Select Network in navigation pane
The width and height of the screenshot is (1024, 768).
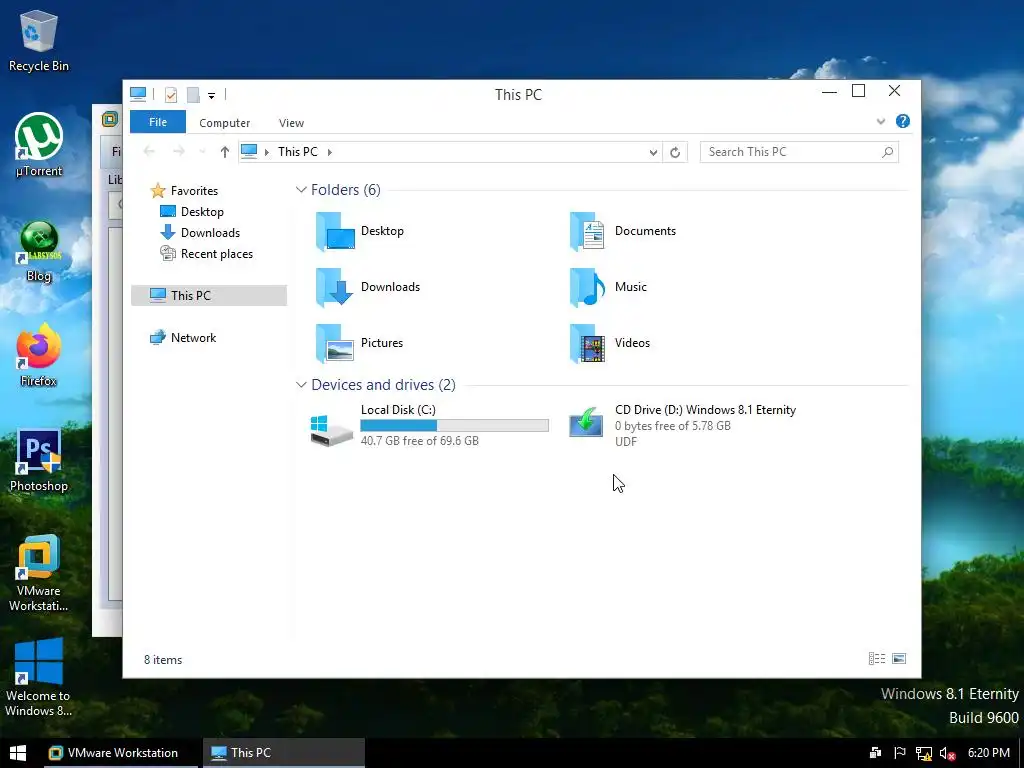[183, 338]
